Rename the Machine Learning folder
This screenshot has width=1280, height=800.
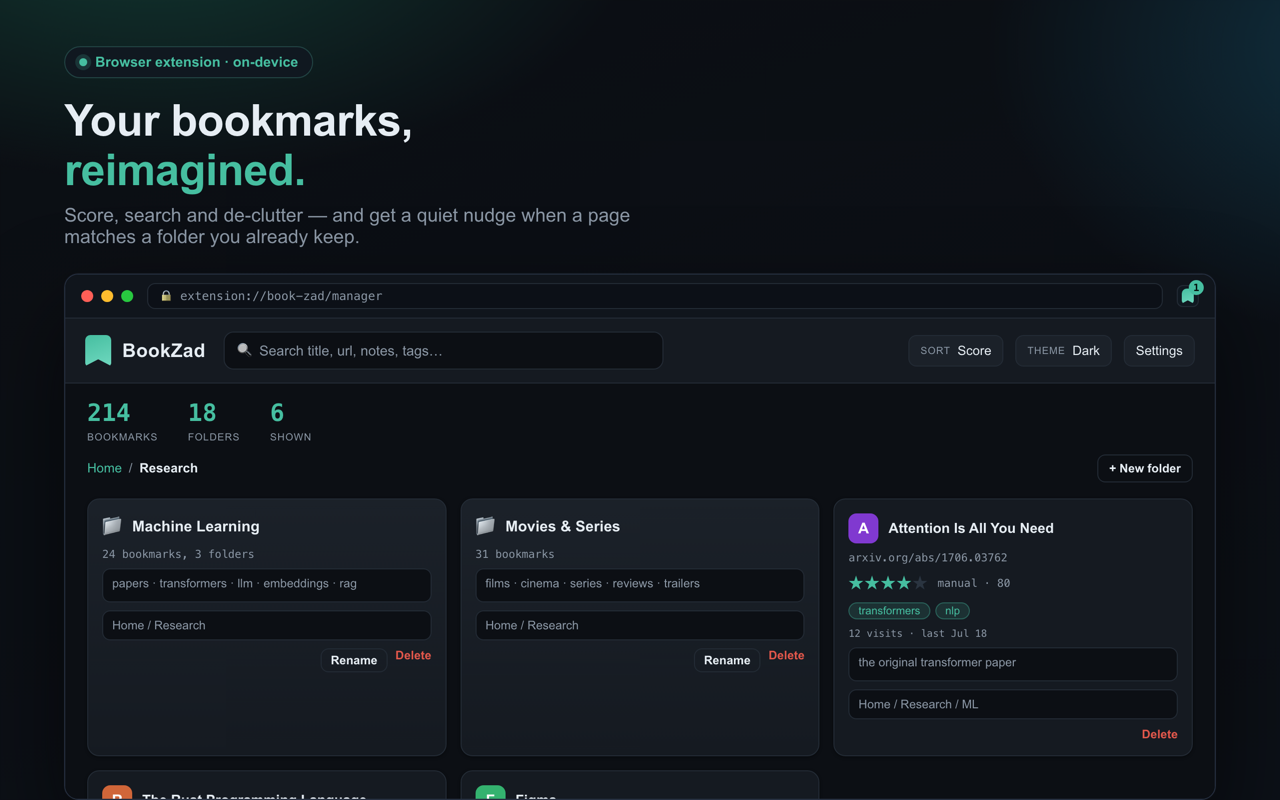(x=354, y=660)
